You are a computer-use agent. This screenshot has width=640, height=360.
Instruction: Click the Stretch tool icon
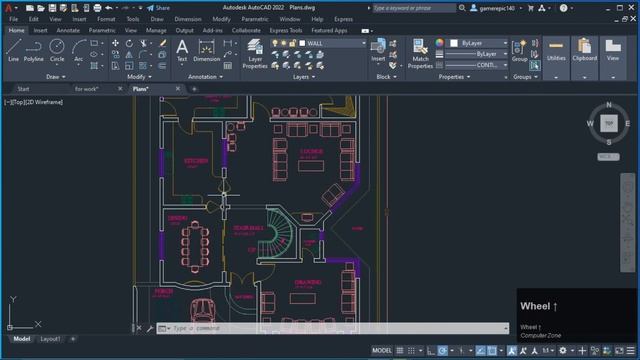(116, 65)
